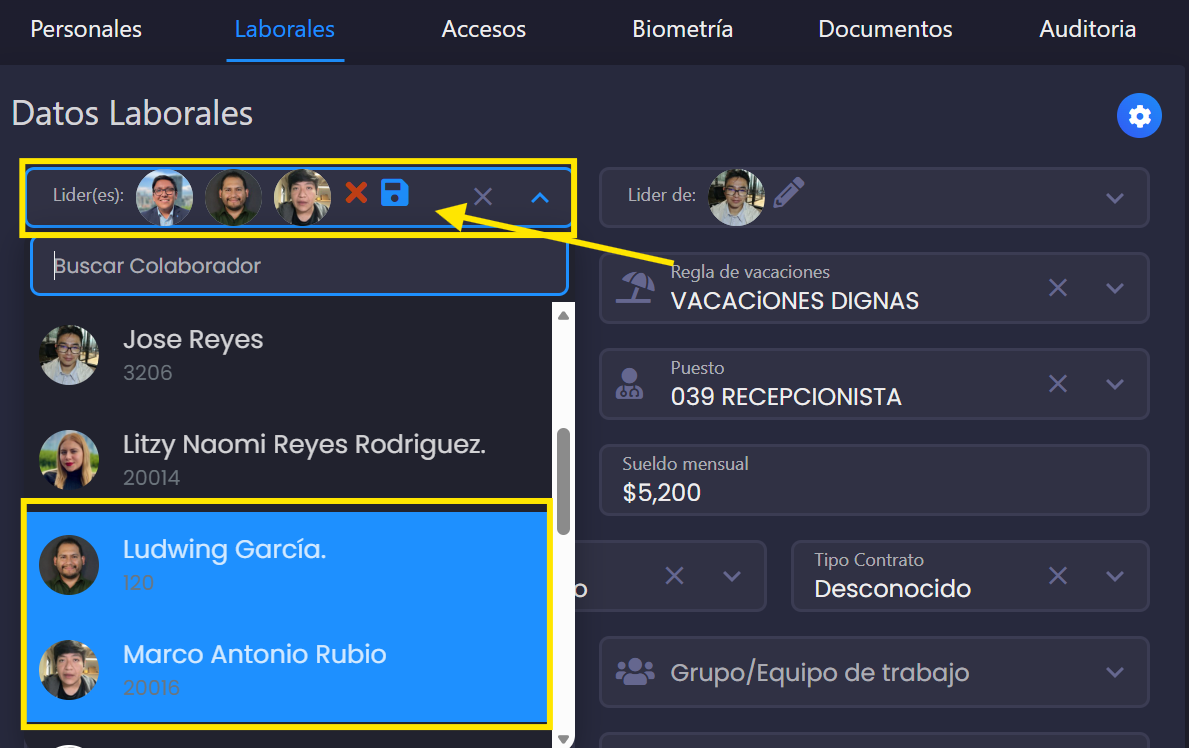The image size is (1189, 748).
Task: Select Jose Reyes from the list
Action: 288,355
